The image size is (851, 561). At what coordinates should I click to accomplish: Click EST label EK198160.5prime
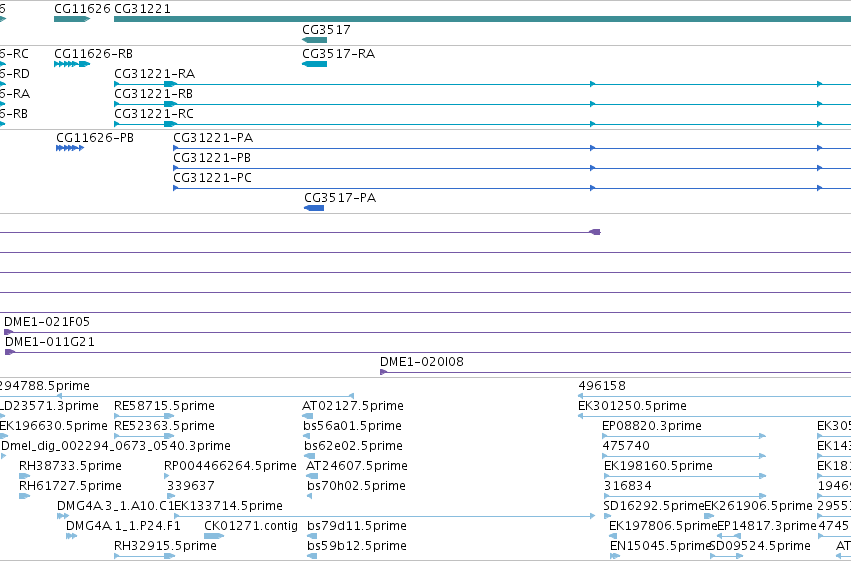(x=658, y=466)
